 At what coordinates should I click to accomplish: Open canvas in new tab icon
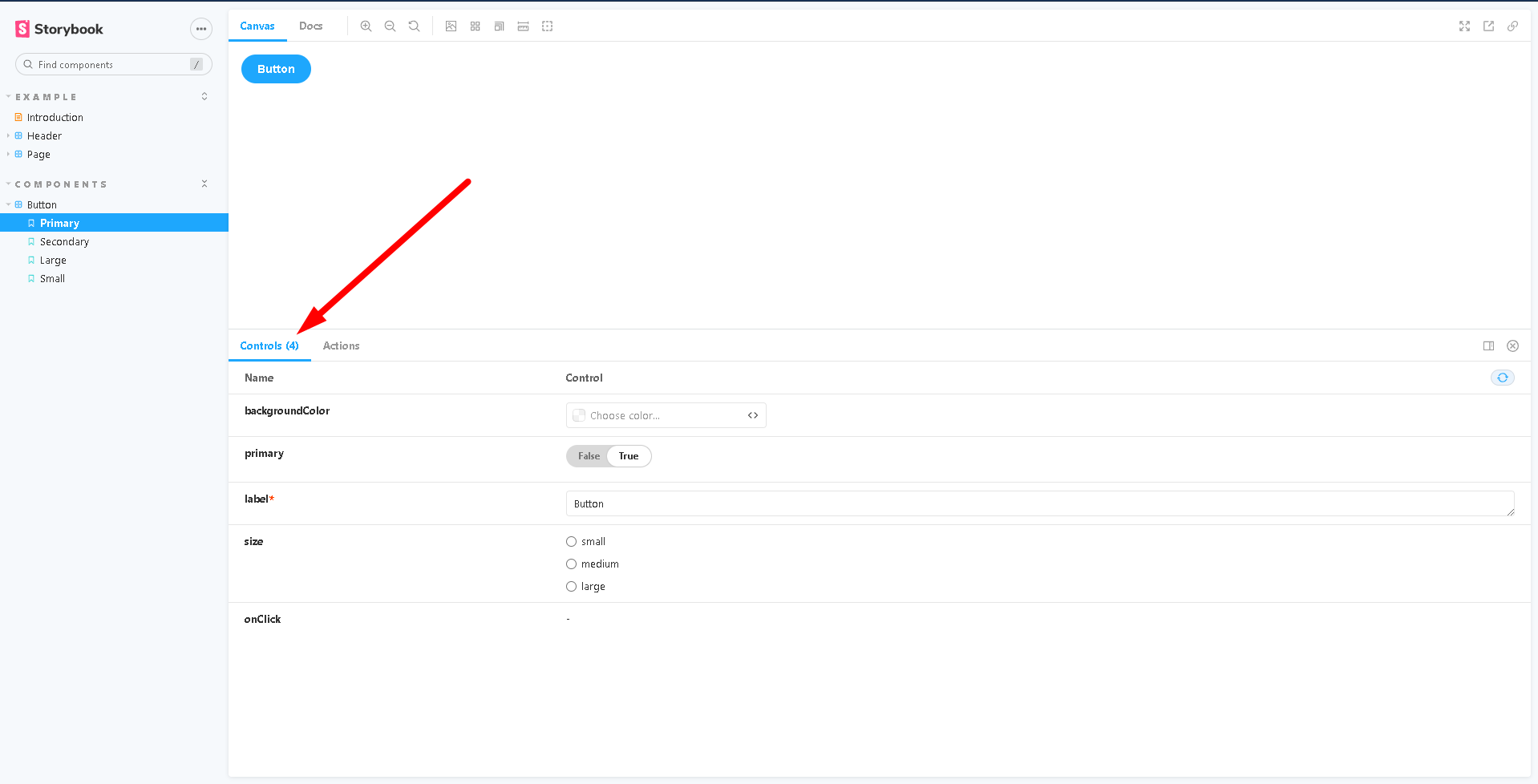(x=1488, y=26)
